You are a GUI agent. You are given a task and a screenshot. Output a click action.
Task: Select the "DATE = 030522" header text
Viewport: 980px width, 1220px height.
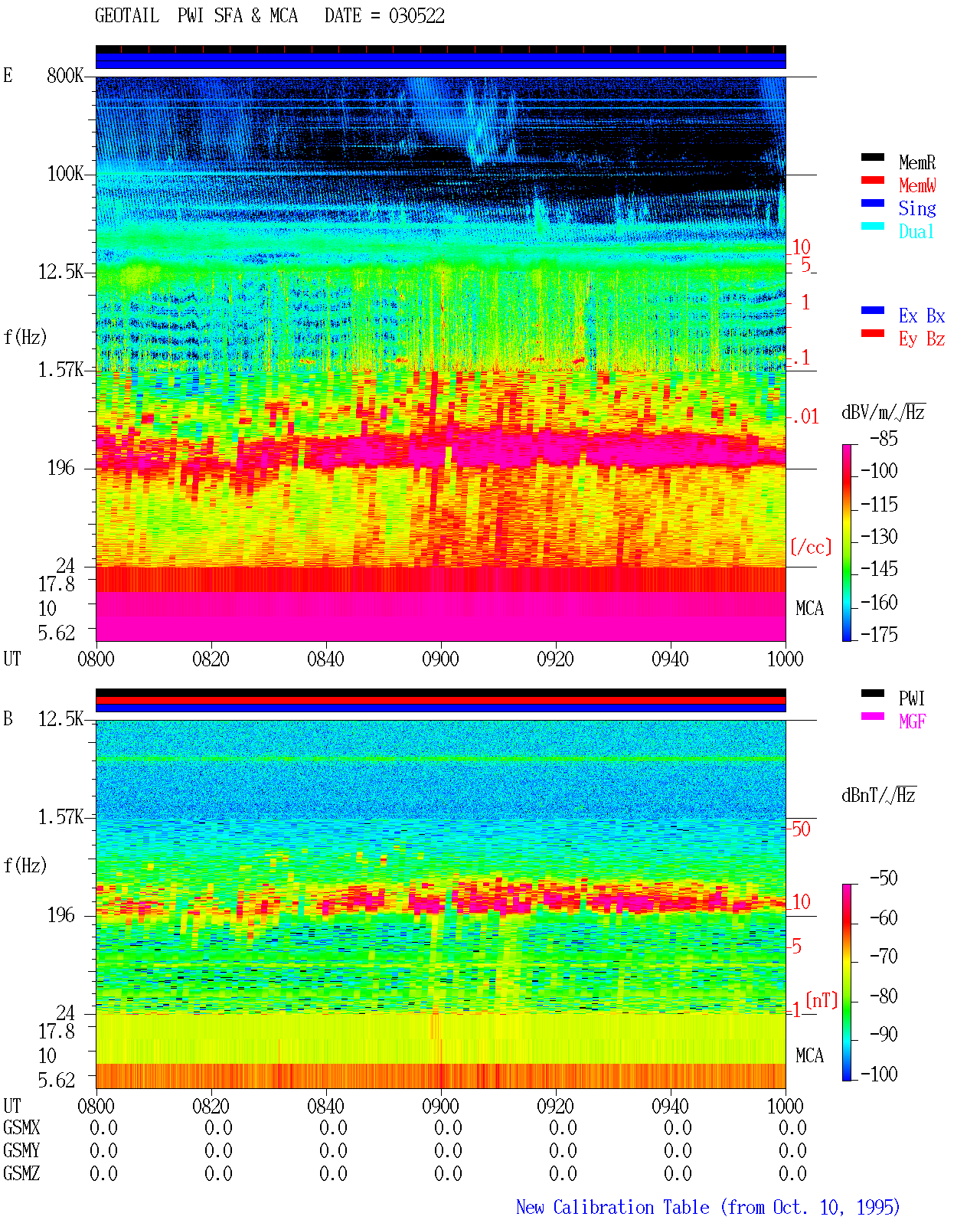tap(384, 16)
